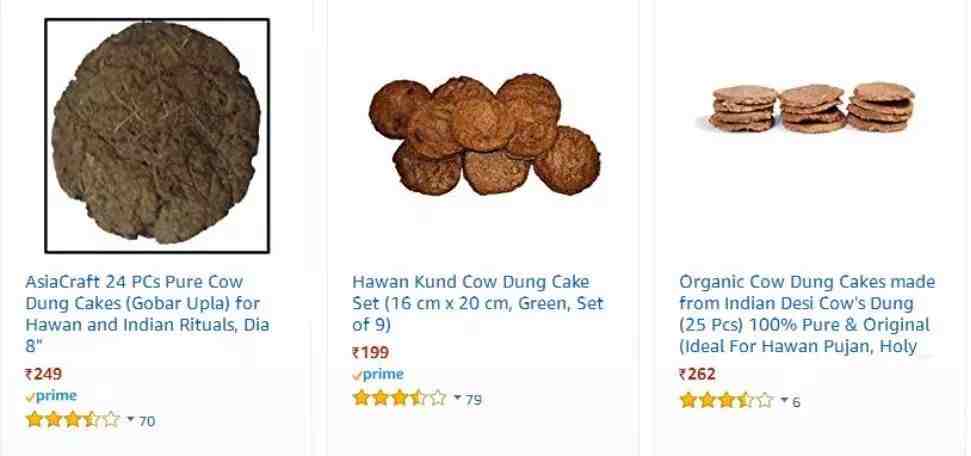Click the ₹249 price
The width and height of the screenshot is (971, 456).
[44, 374]
